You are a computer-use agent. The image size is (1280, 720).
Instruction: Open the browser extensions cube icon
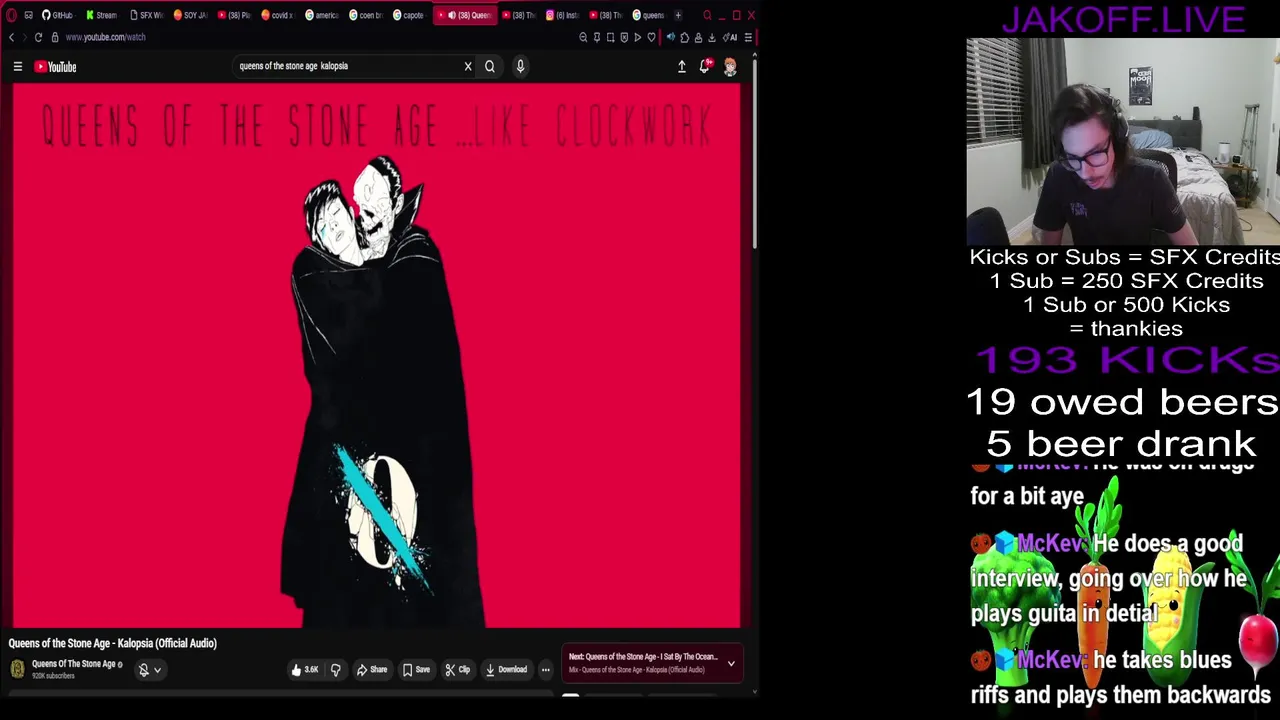point(685,37)
